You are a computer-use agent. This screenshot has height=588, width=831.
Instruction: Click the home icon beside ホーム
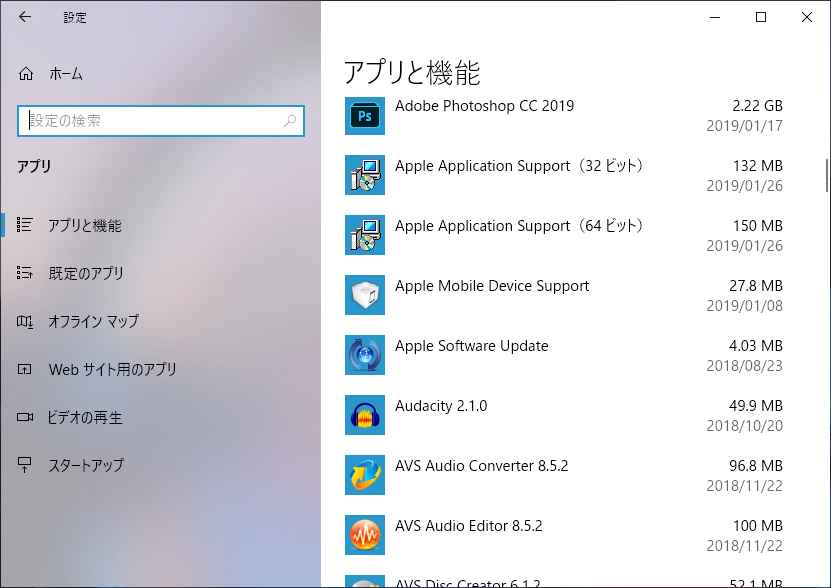25,74
